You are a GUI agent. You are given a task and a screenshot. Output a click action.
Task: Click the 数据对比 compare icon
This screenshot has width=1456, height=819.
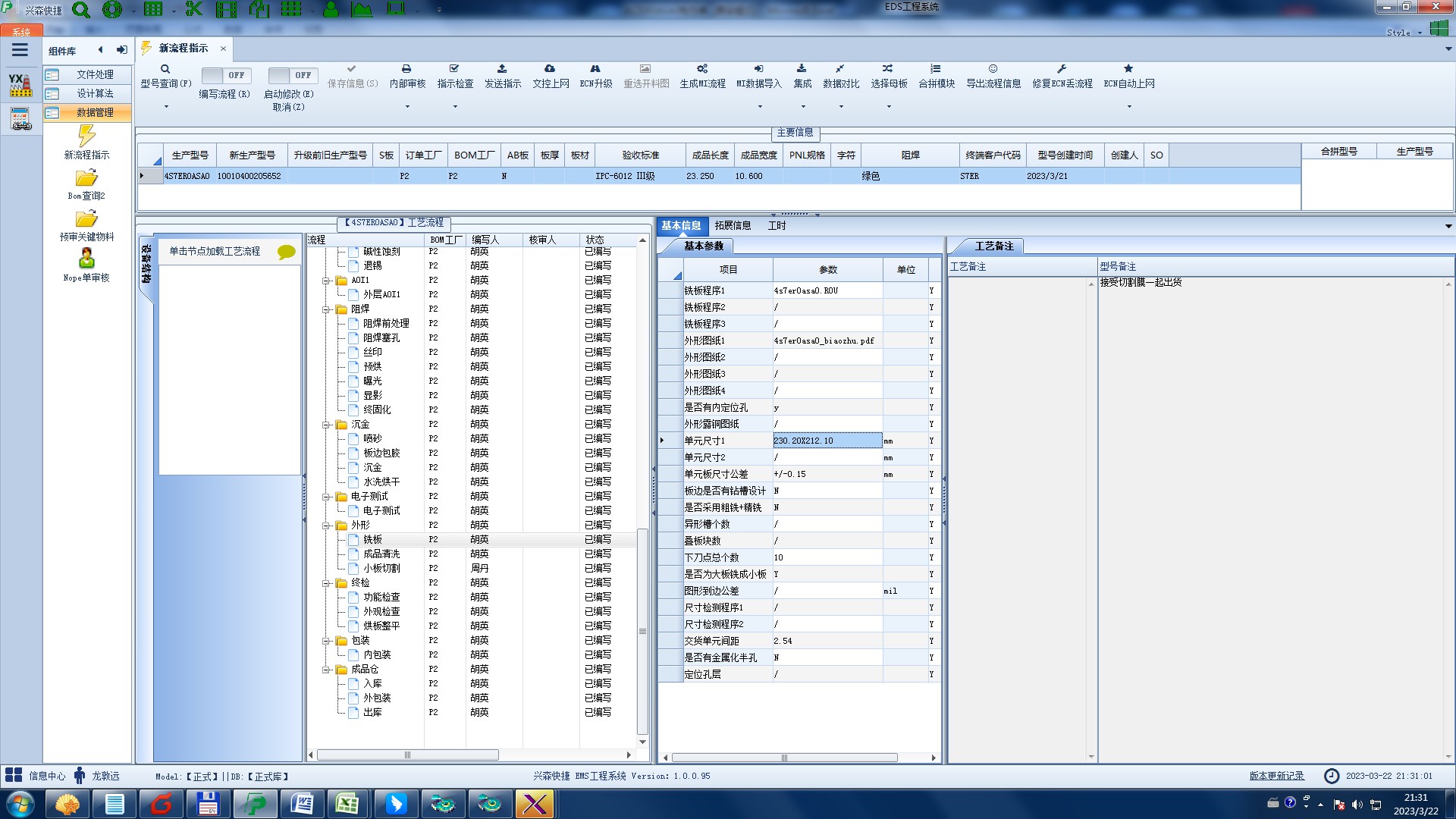(x=840, y=69)
